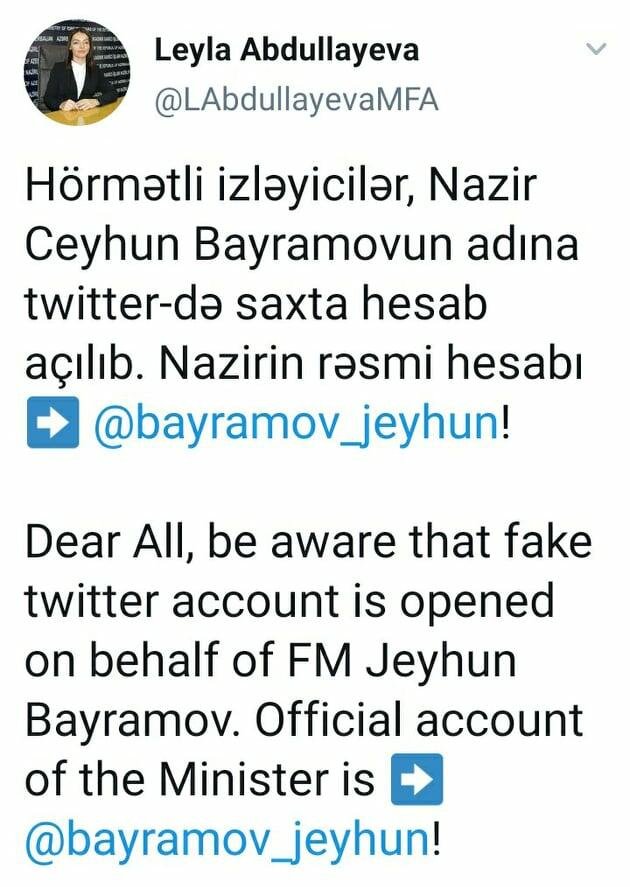
Task: Click the display name Leyla Abdullayeva
Action: pyautogui.click(x=287, y=50)
